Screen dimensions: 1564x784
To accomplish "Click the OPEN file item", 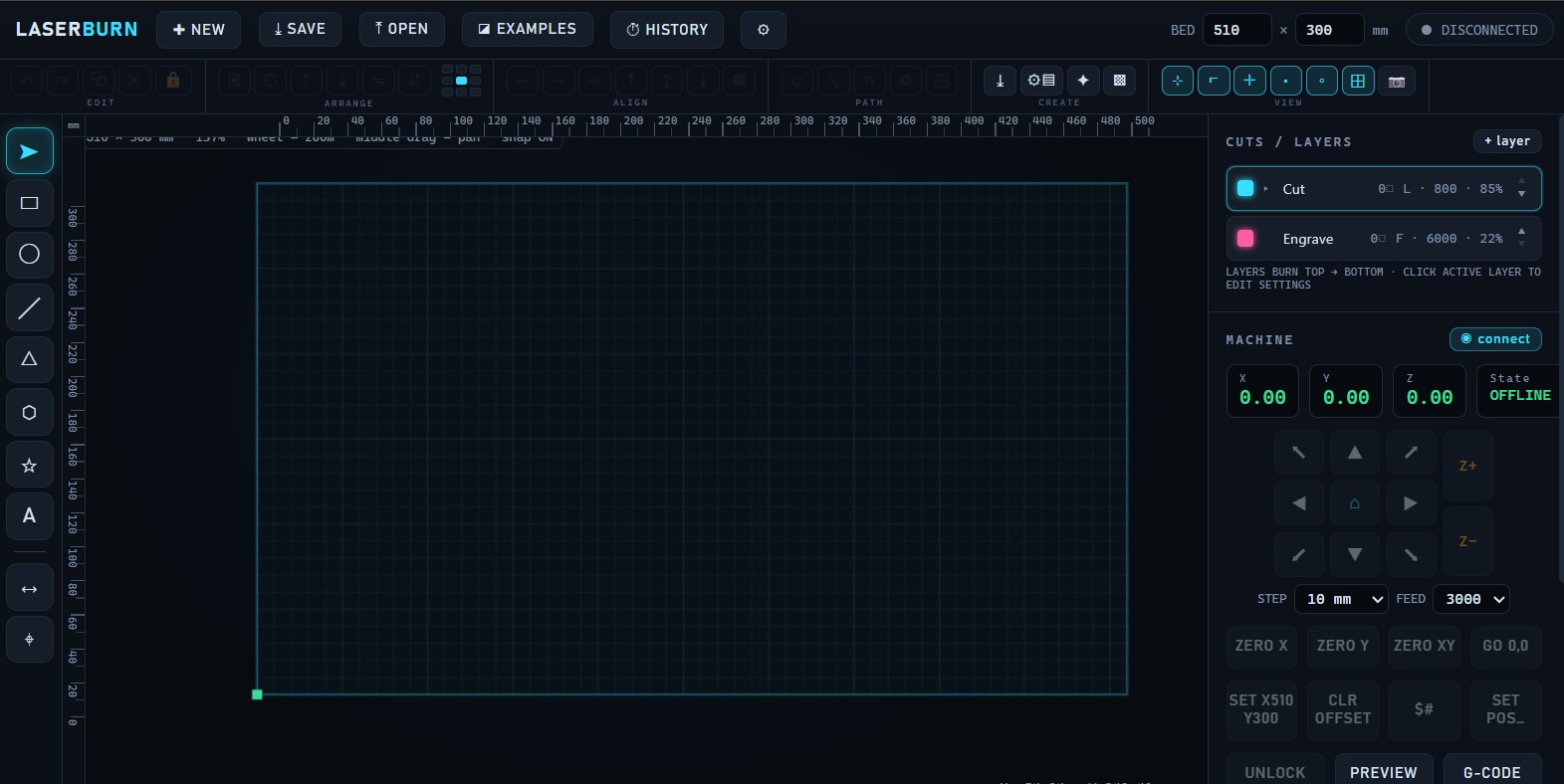I will tap(402, 30).
